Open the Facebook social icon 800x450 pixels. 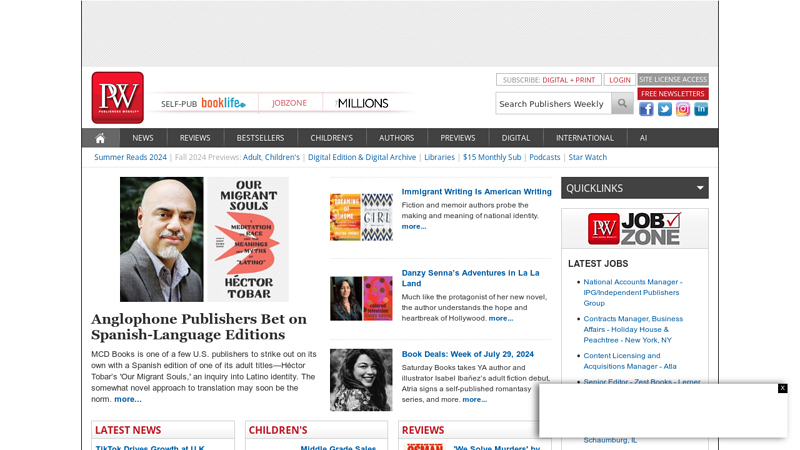(646, 109)
